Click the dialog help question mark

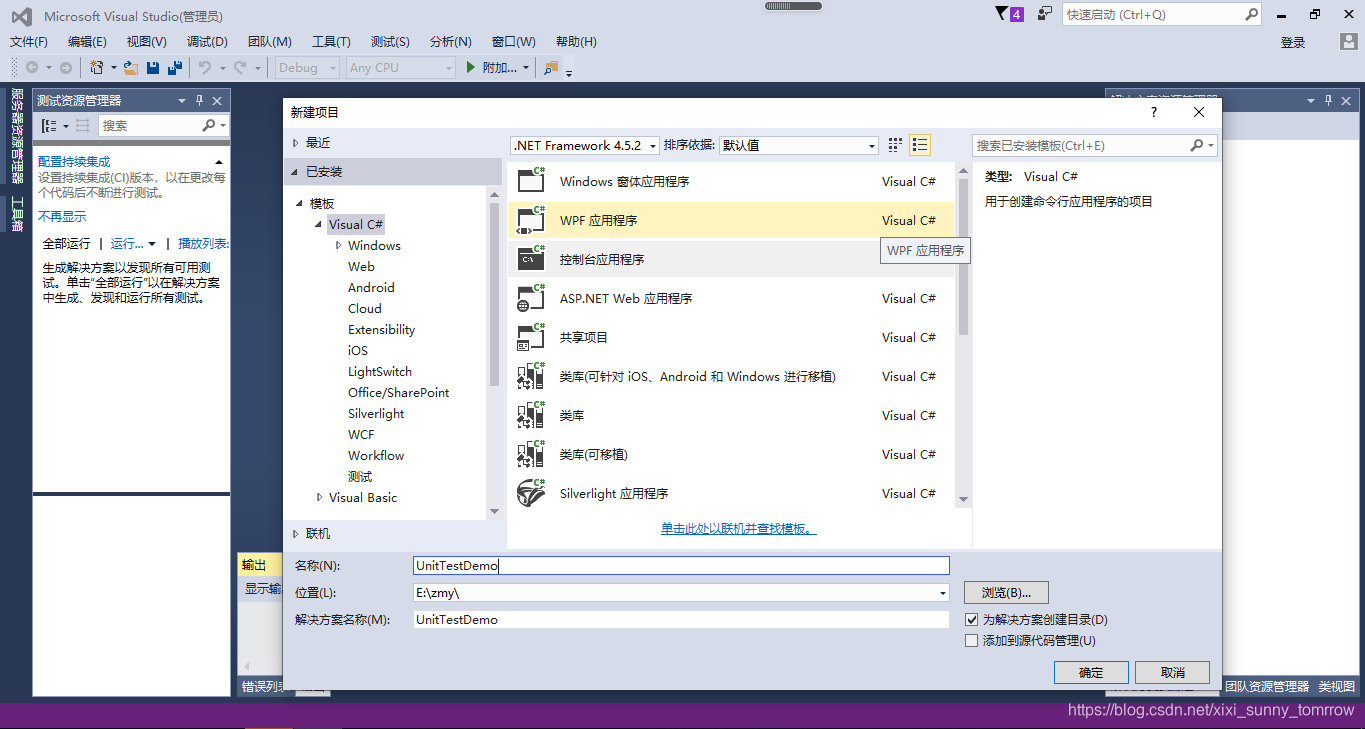click(1153, 112)
